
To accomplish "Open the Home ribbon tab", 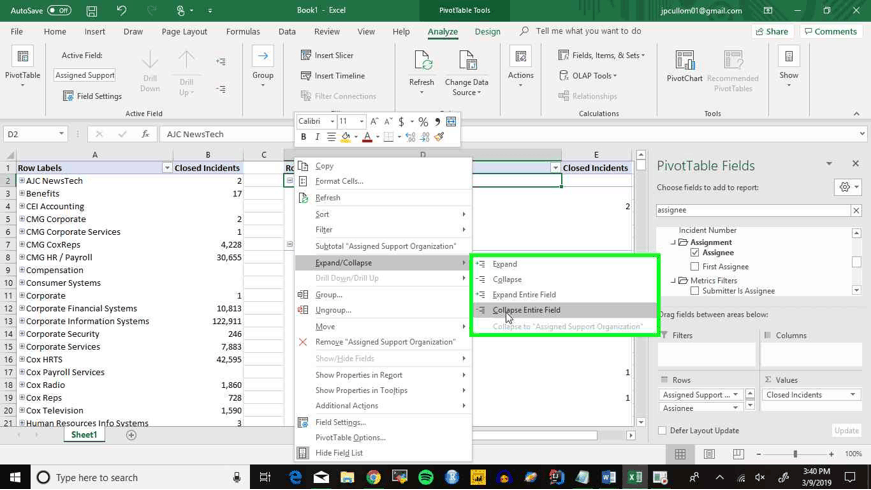I will (x=54, y=32).
